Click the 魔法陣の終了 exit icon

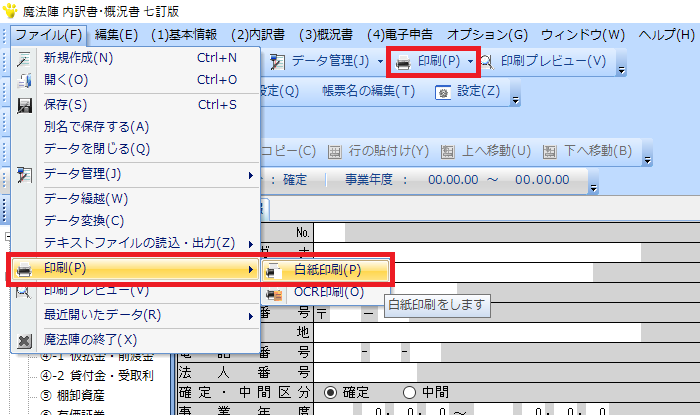pyautogui.click(x=24, y=341)
